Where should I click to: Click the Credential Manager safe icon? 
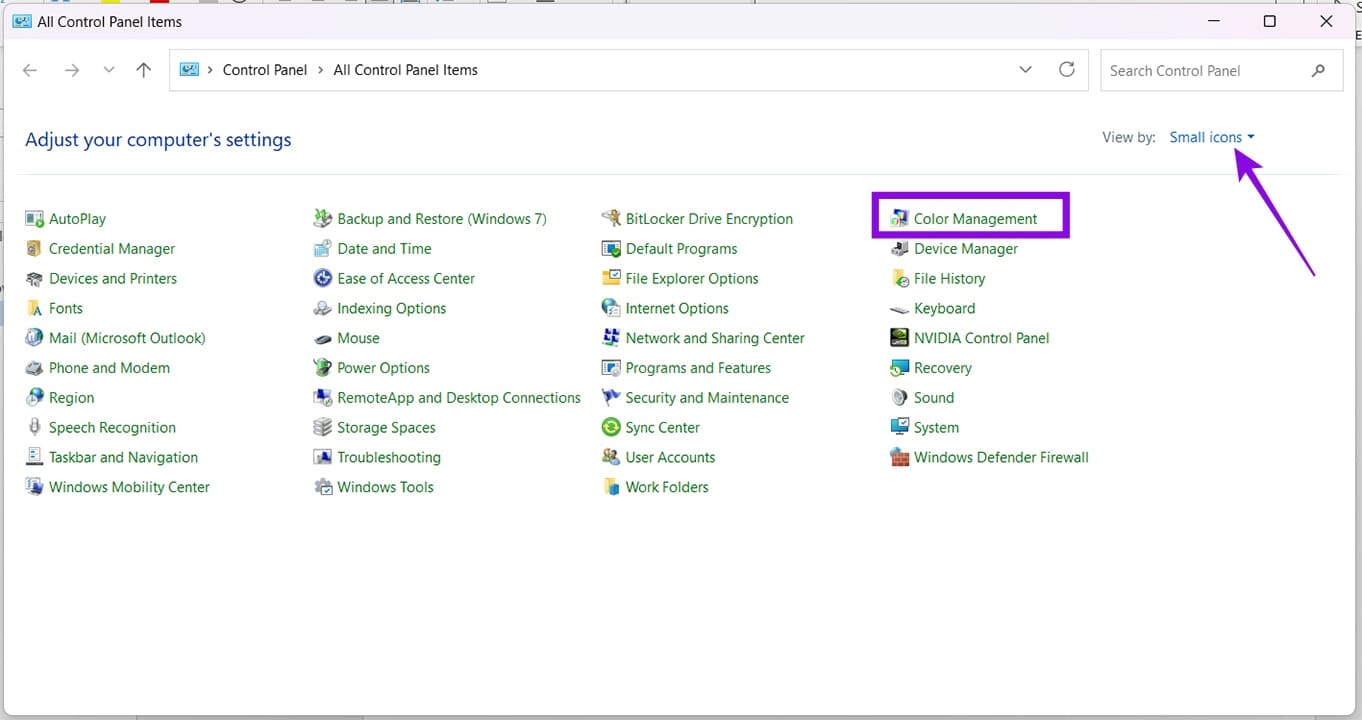(x=34, y=249)
